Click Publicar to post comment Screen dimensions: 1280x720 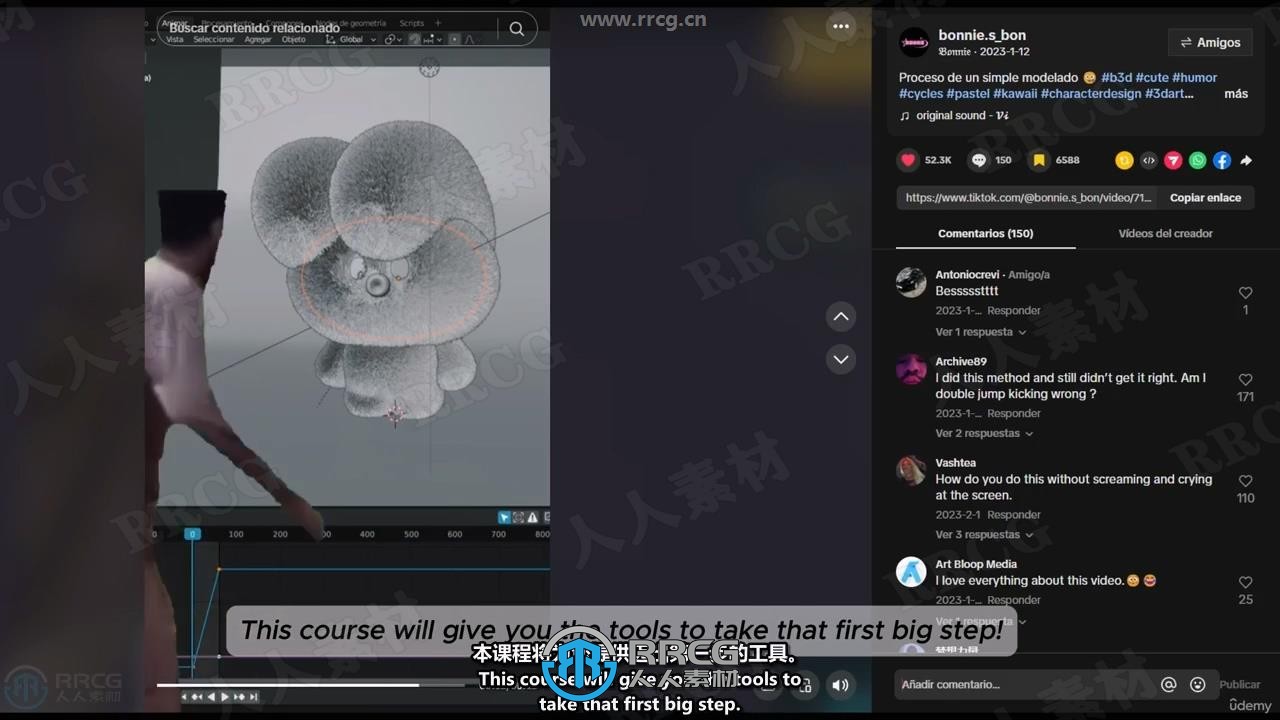click(1239, 685)
